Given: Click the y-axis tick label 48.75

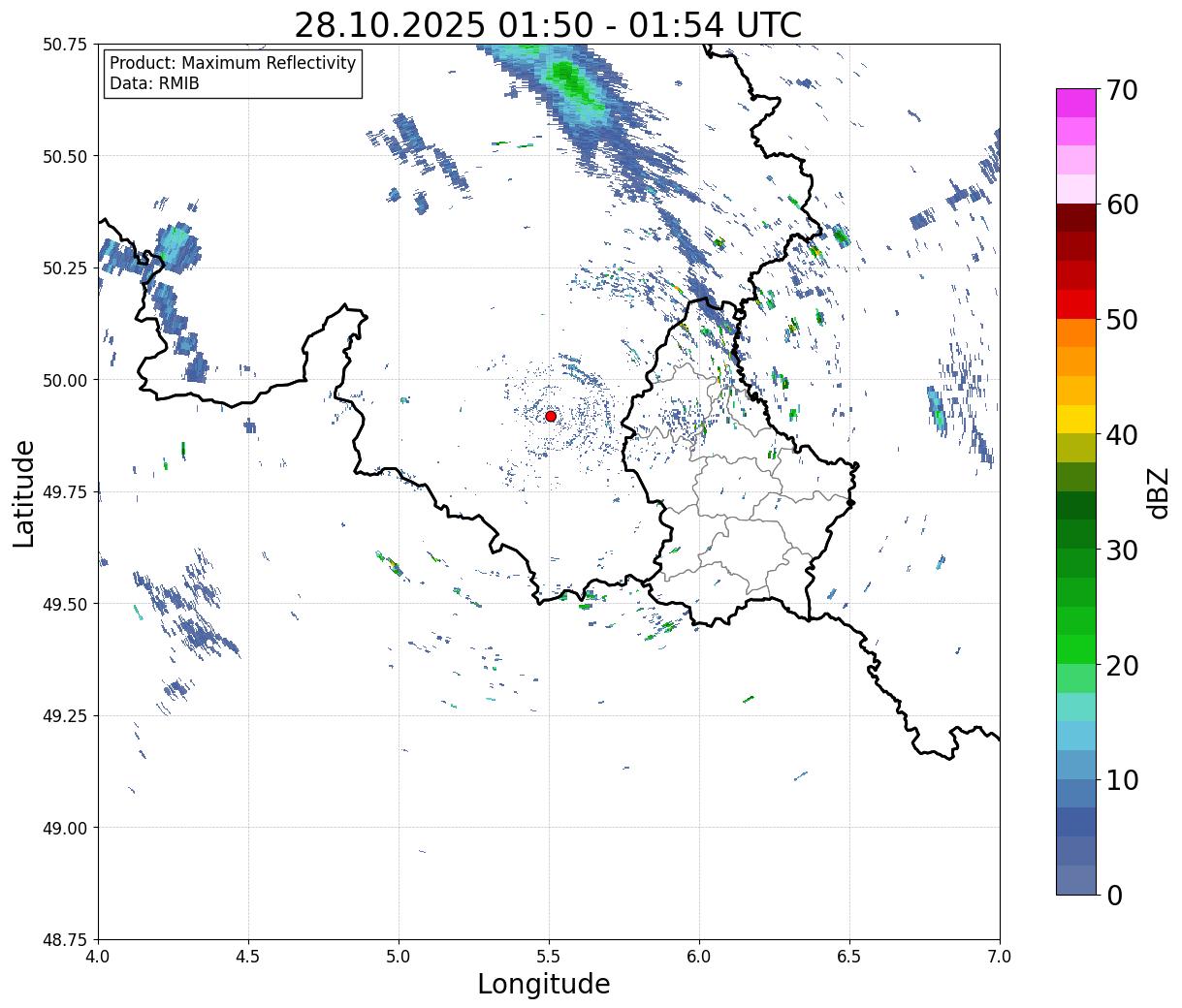Looking at the screenshot, I should 65,940.
